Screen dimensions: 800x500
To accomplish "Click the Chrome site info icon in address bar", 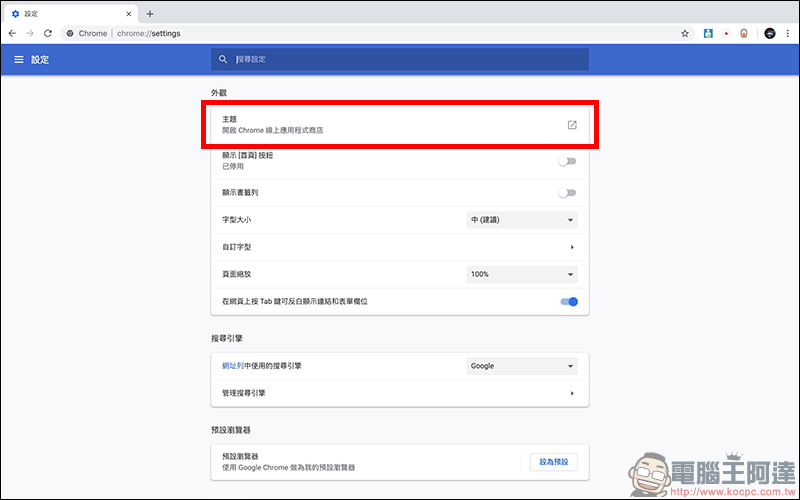I will pyautogui.click(x=70, y=34).
